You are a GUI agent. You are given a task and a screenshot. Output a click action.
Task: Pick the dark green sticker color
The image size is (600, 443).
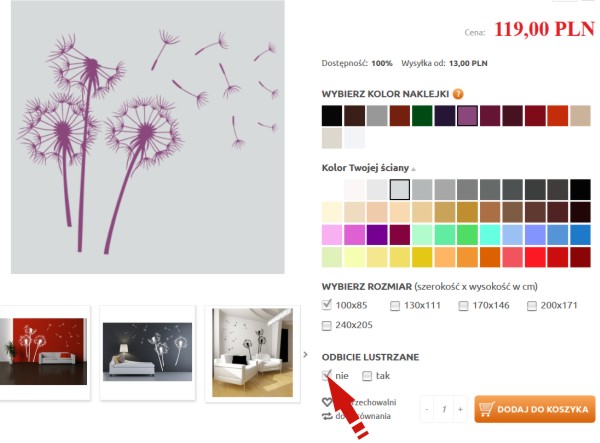422,116
